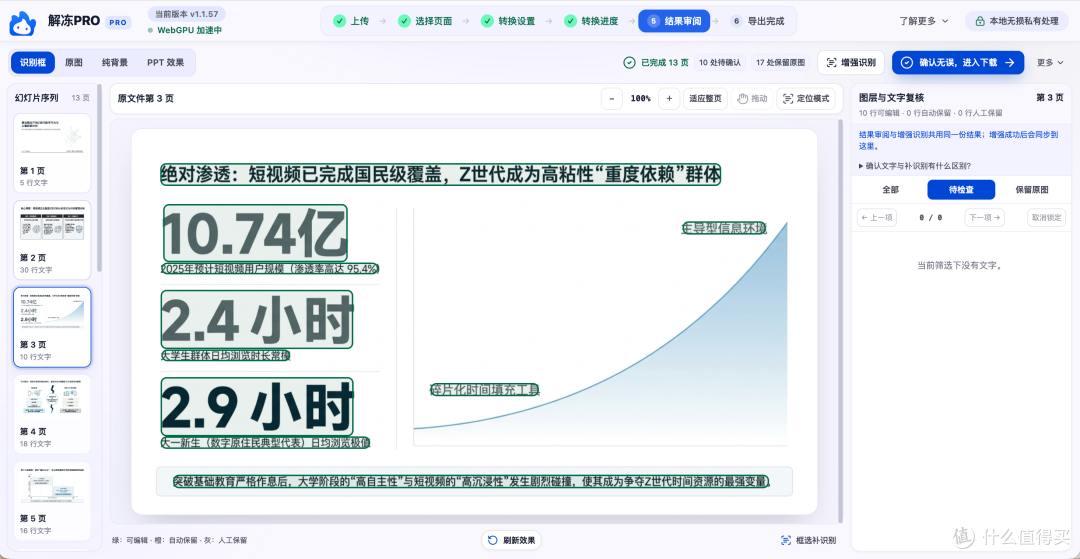1080x559 pixels.
Task: Select the 2.9 小时 recognition box
Action: click(257, 407)
